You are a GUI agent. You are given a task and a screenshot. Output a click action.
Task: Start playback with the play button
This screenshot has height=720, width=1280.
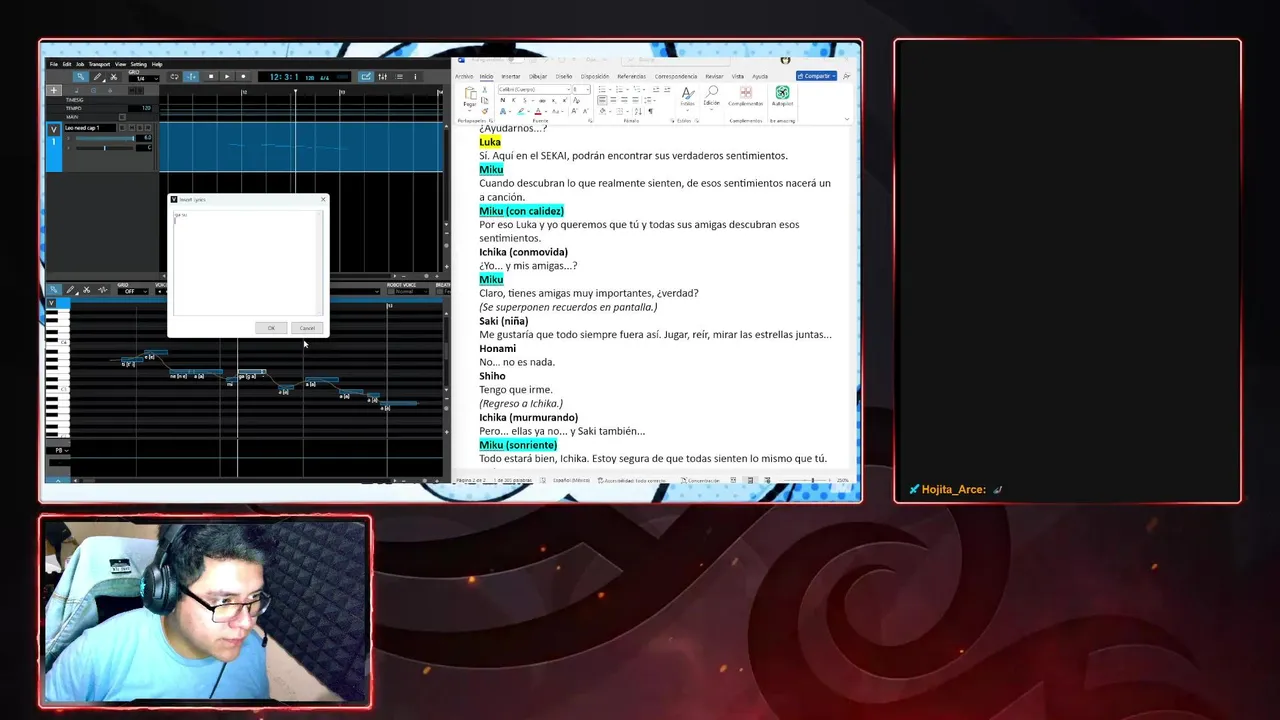[x=227, y=77]
